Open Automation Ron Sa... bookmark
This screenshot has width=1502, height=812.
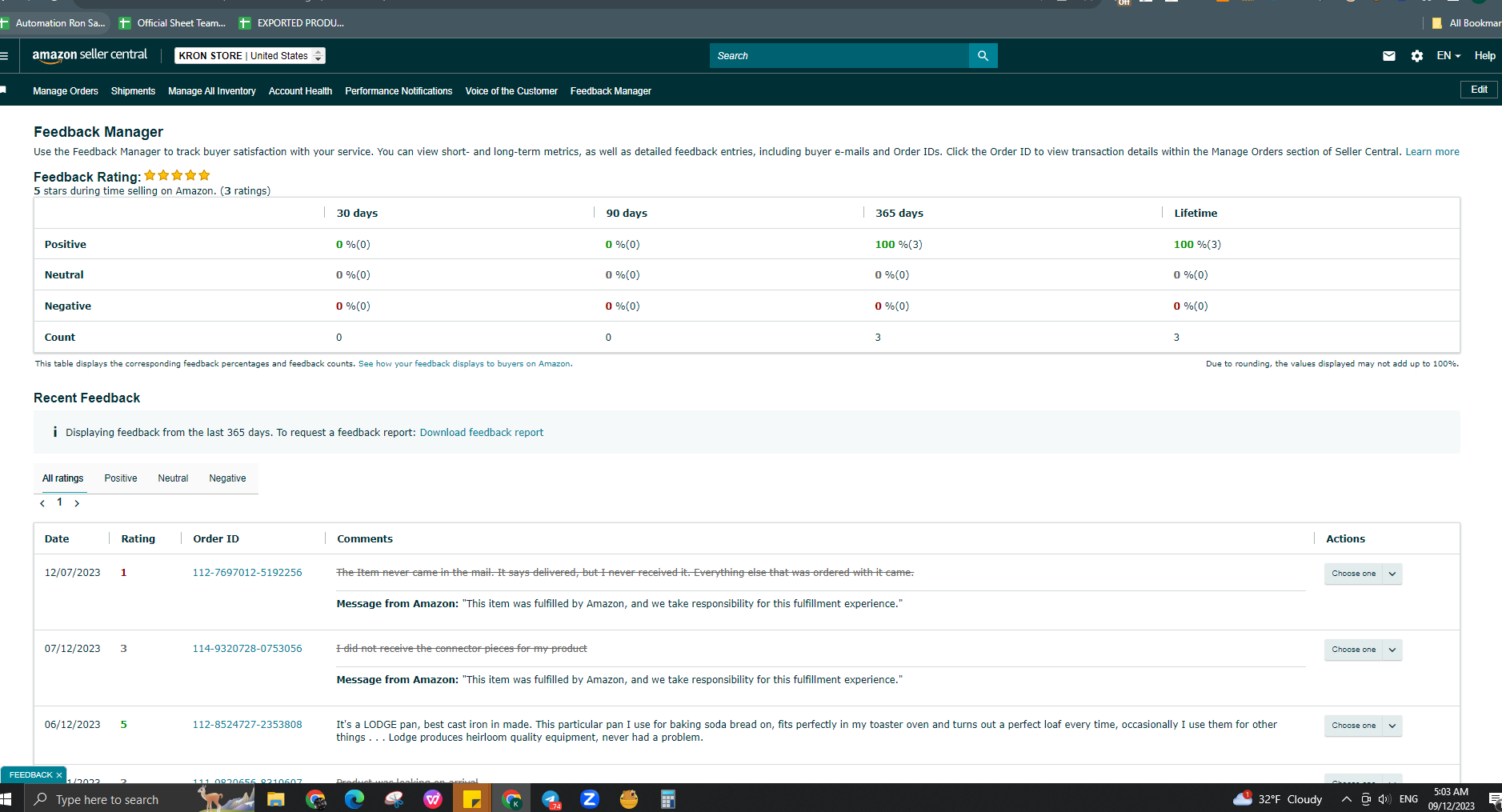[x=53, y=23]
